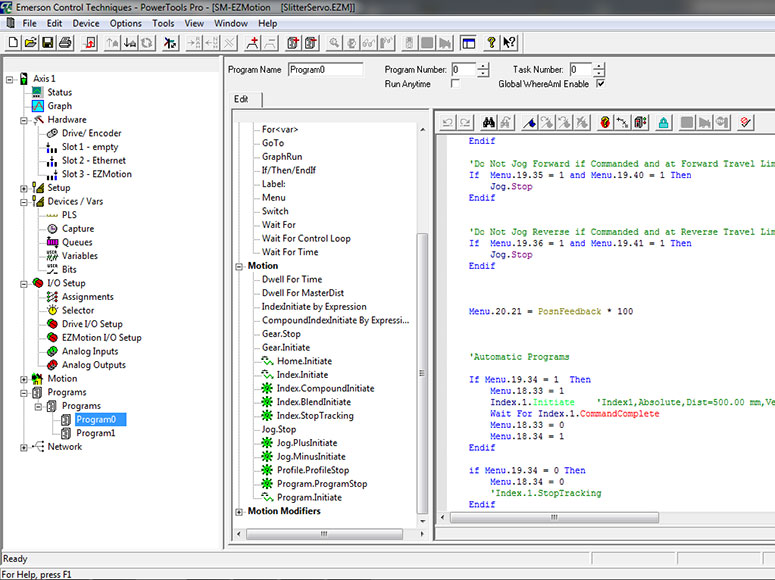Open the Device menu
The height and width of the screenshot is (580, 775).
coord(86,23)
